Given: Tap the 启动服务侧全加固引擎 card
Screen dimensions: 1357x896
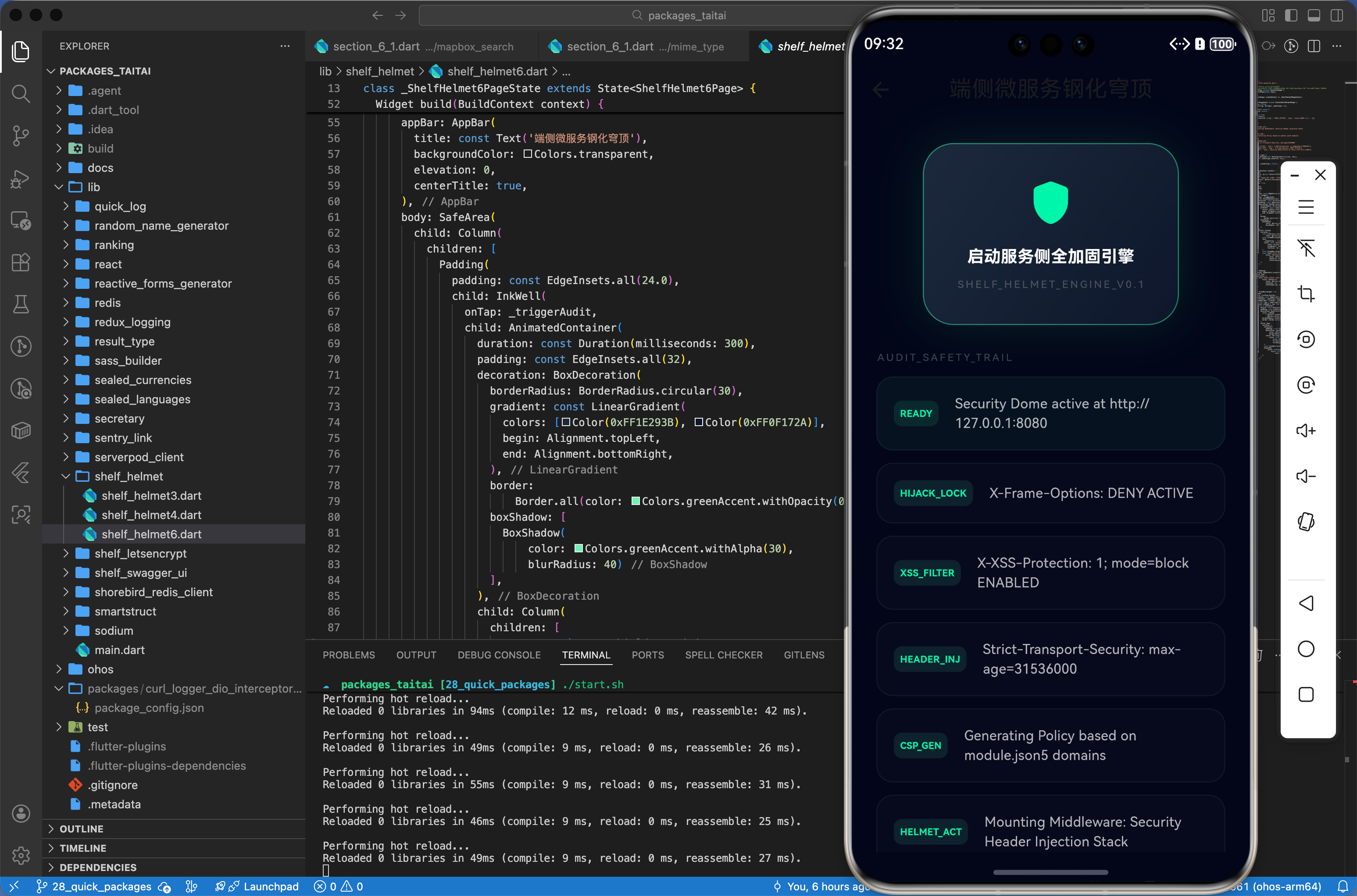Looking at the screenshot, I should tap(1050, 234).
